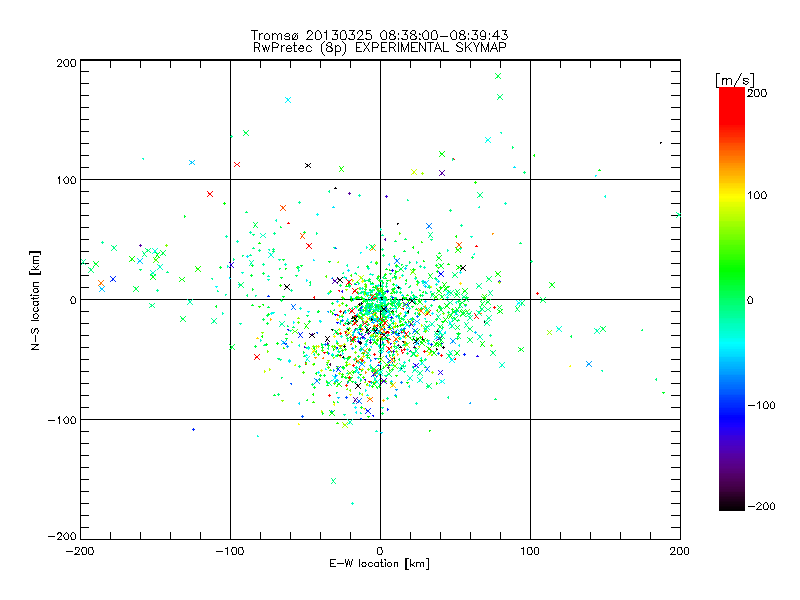Image resolution: width=800 pixels, height=600 pixels.
Task: Click the y-axis tick label '0'
Action: (73, 300)
